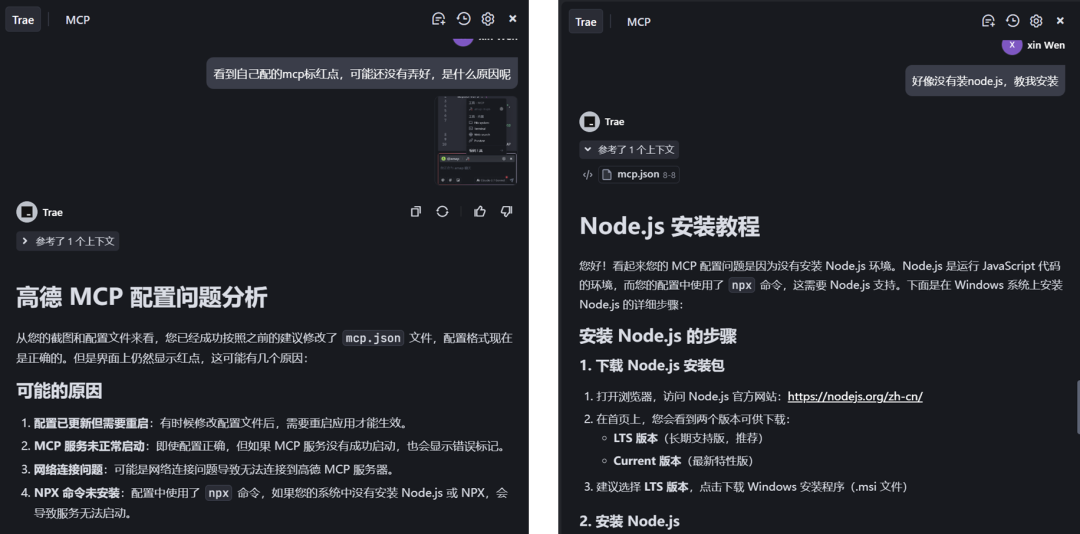The width and height of the screenshot is (1080, 534).
Task: Open chat history in right panel
Action: coord(1012,21)
